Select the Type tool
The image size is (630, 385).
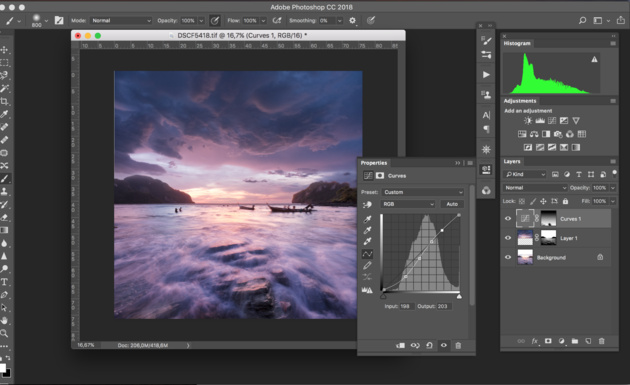(x=4, y=282)
